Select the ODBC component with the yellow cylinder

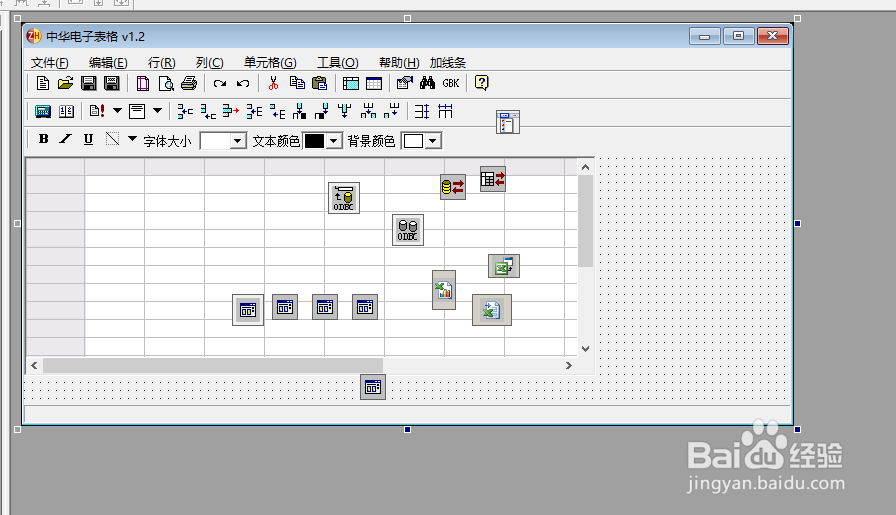pos(344,198)
